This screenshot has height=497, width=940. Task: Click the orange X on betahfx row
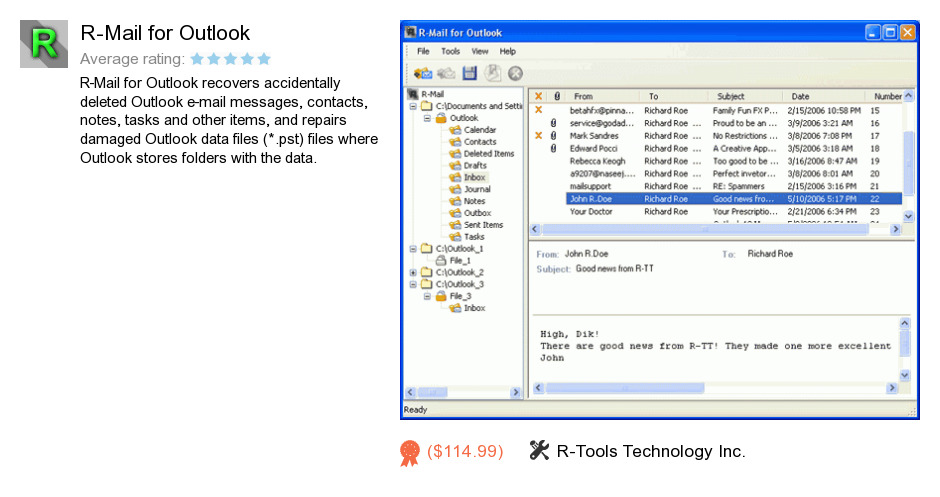[538, 110]
